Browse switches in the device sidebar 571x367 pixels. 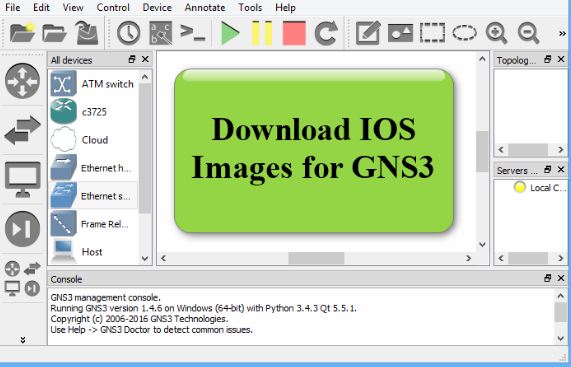(23, 130)
